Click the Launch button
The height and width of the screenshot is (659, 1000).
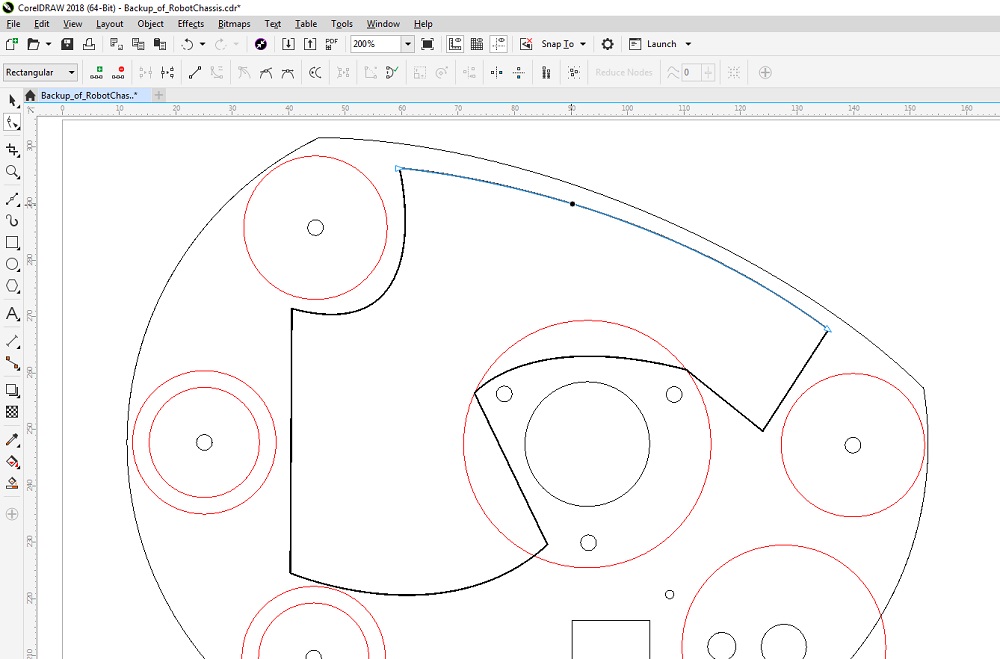pyautogui.click(x=661, y=44)
